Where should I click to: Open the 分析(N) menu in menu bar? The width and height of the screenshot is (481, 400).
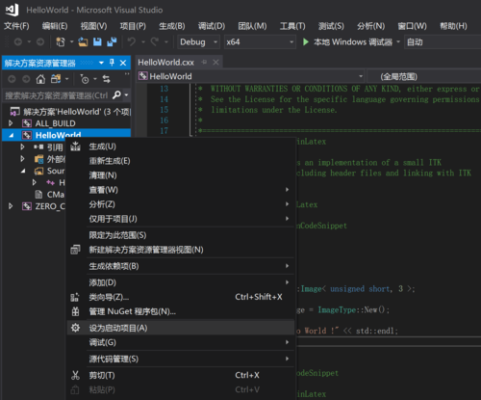pyautogui.click(x=371, y=26)
